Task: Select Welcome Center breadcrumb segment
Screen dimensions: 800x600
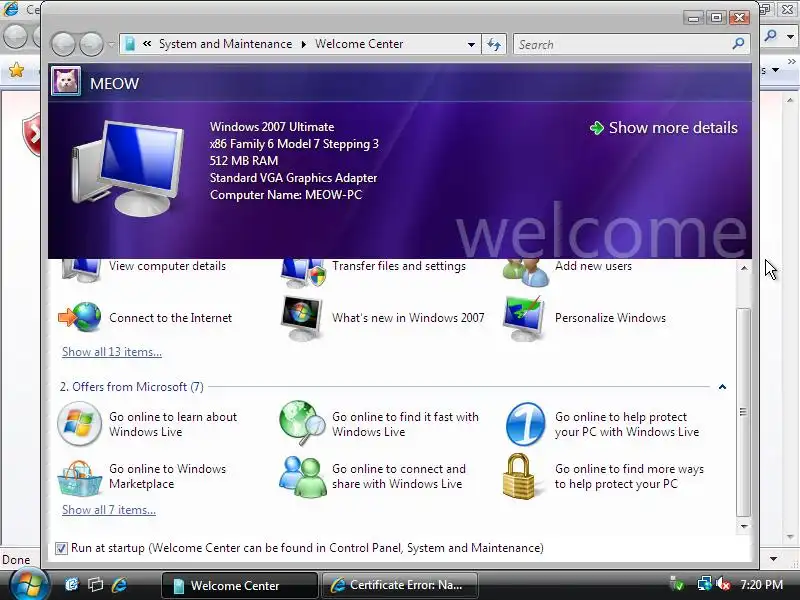Action: 359,44
